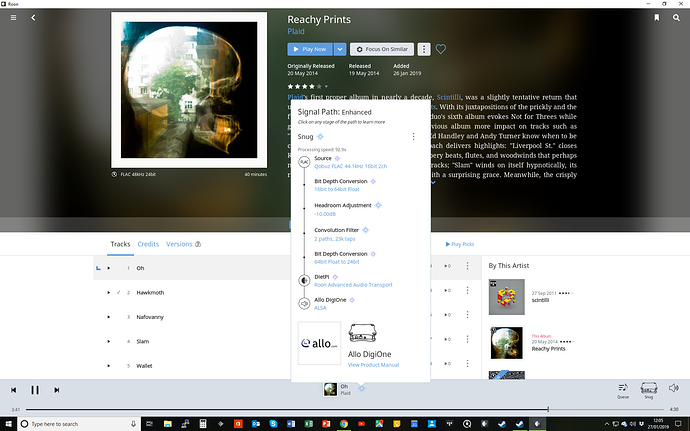Skip to next track

[x=56, y=390]
